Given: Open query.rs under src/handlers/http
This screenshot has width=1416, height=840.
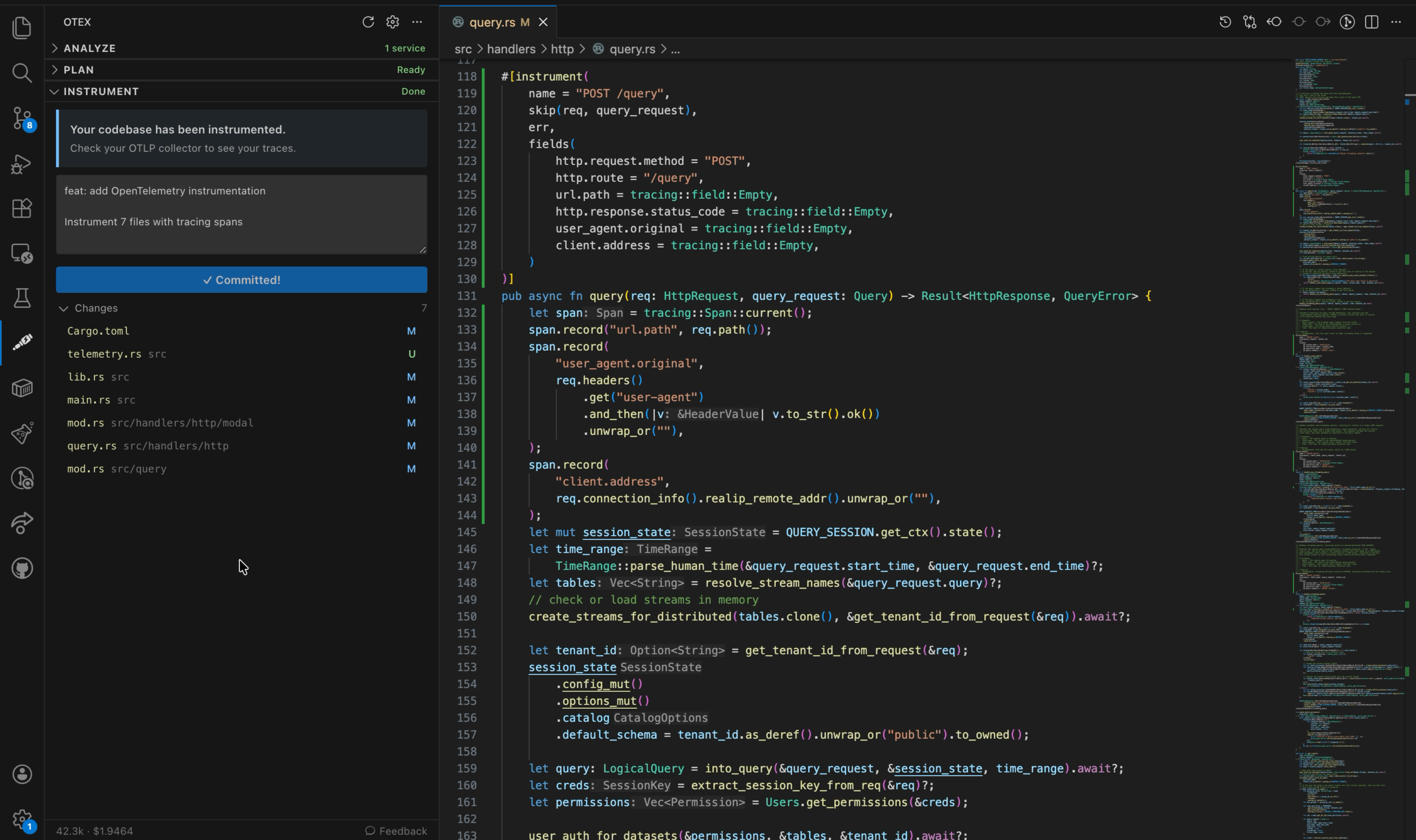Looking at the screenshot, I should pos(242,446).
